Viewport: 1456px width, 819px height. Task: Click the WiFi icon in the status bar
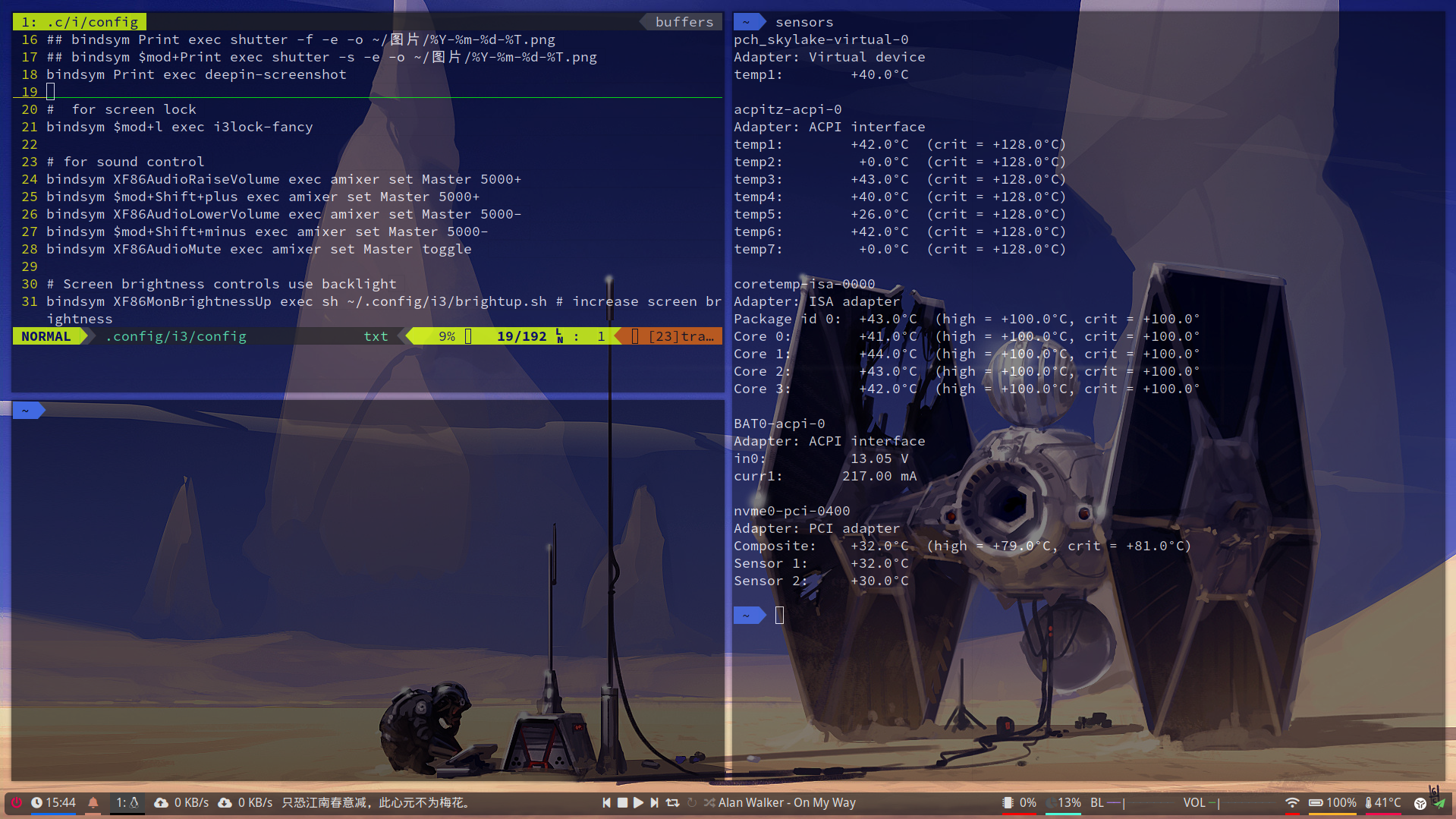pyautogui.click(x=1293, y=802)
